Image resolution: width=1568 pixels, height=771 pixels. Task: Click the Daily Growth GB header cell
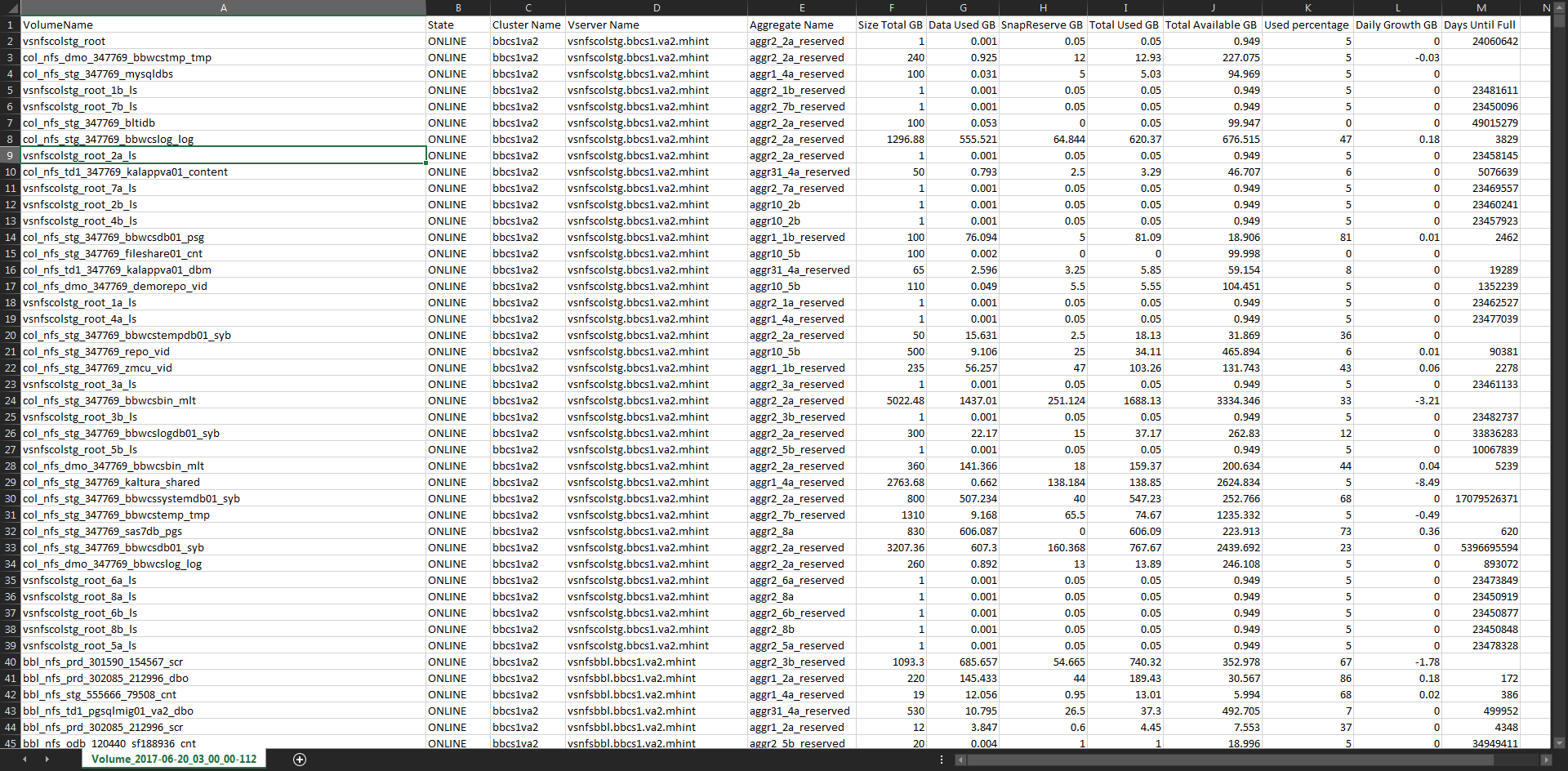[1397, 25]
